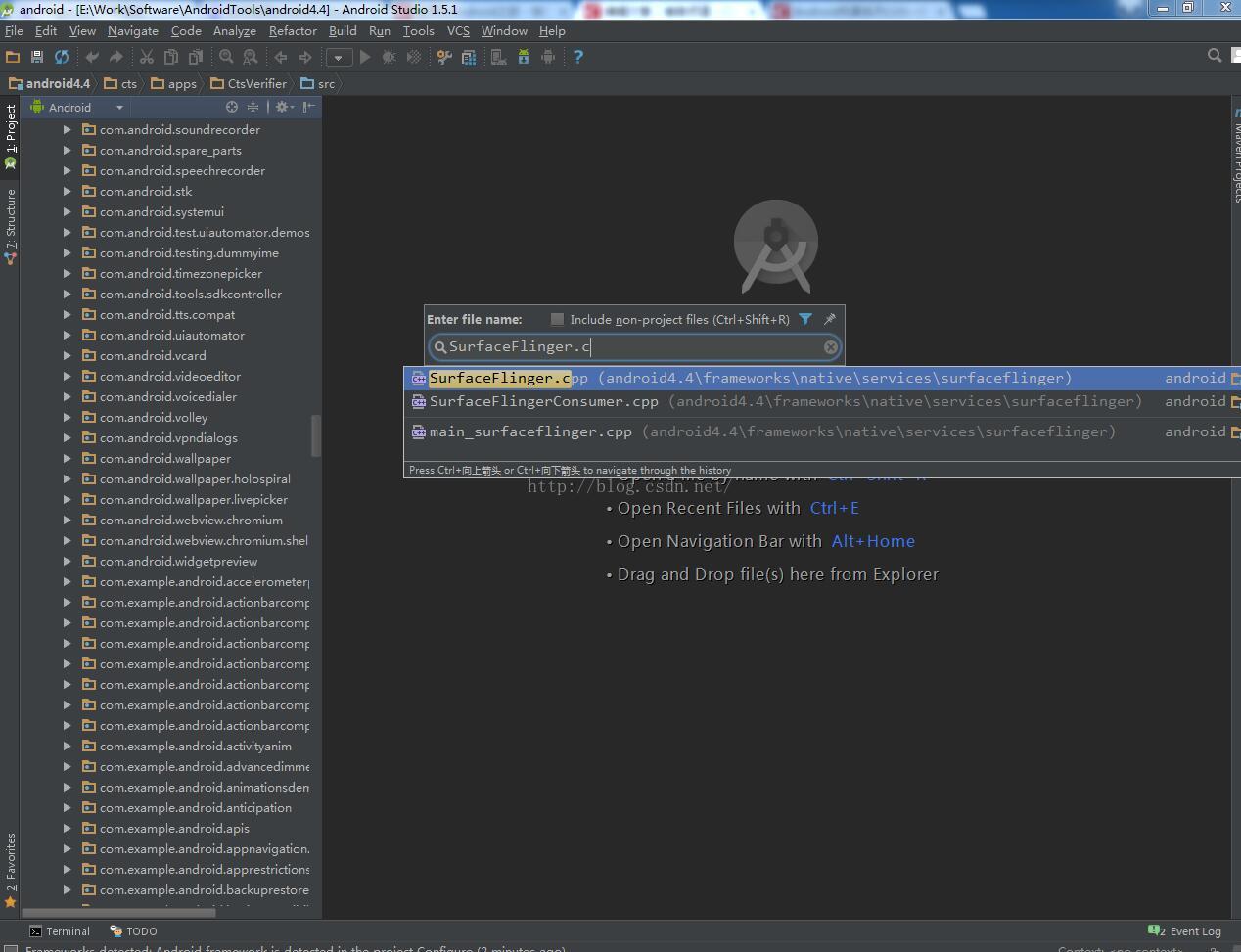
Task: Click the Paste clipboard icon
Action: pos(195,57)
